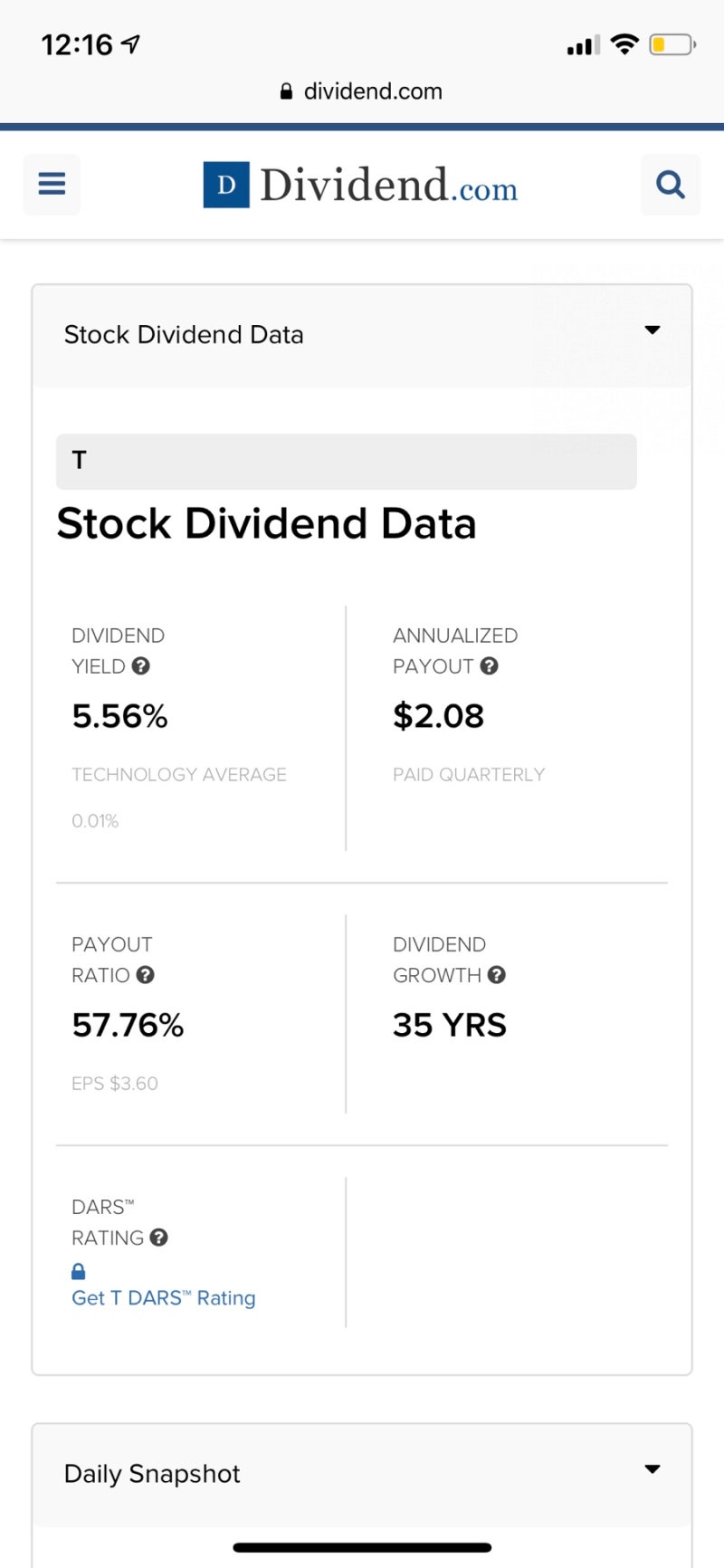The width and height of the screenshot is (724, 1568).
Task: Open the Get T DARS Rating link
Action: [x=164, y=1298]
